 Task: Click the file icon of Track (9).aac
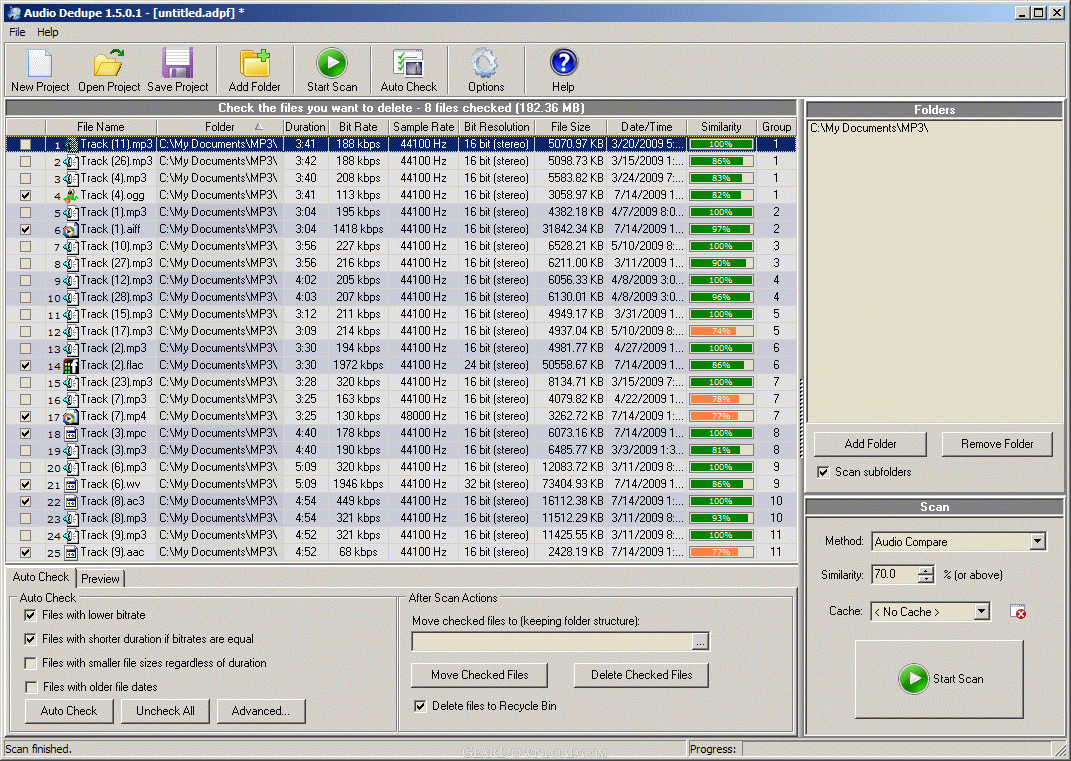(x=71, y=553)
